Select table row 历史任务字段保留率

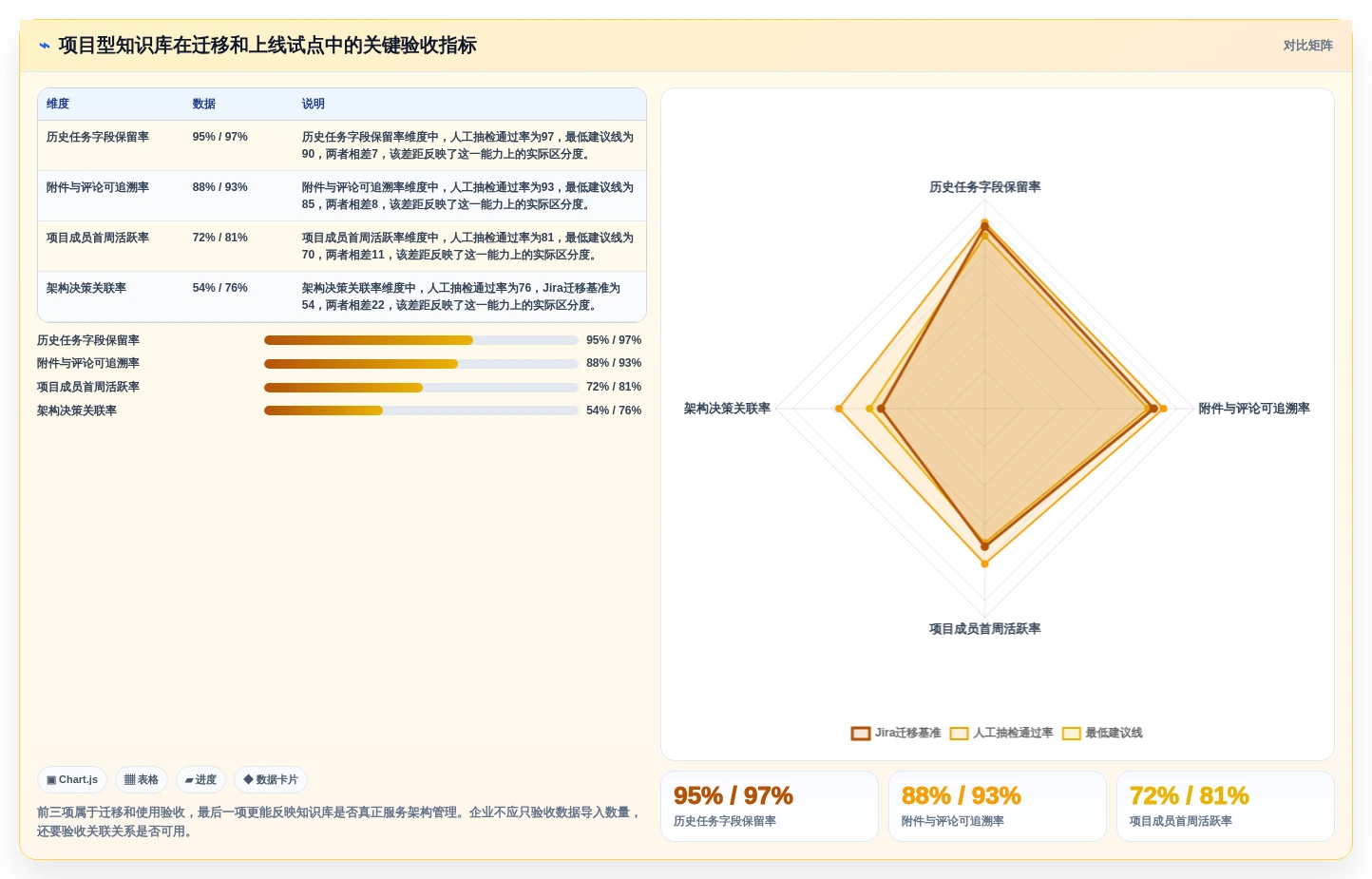(x=342, y=145)
